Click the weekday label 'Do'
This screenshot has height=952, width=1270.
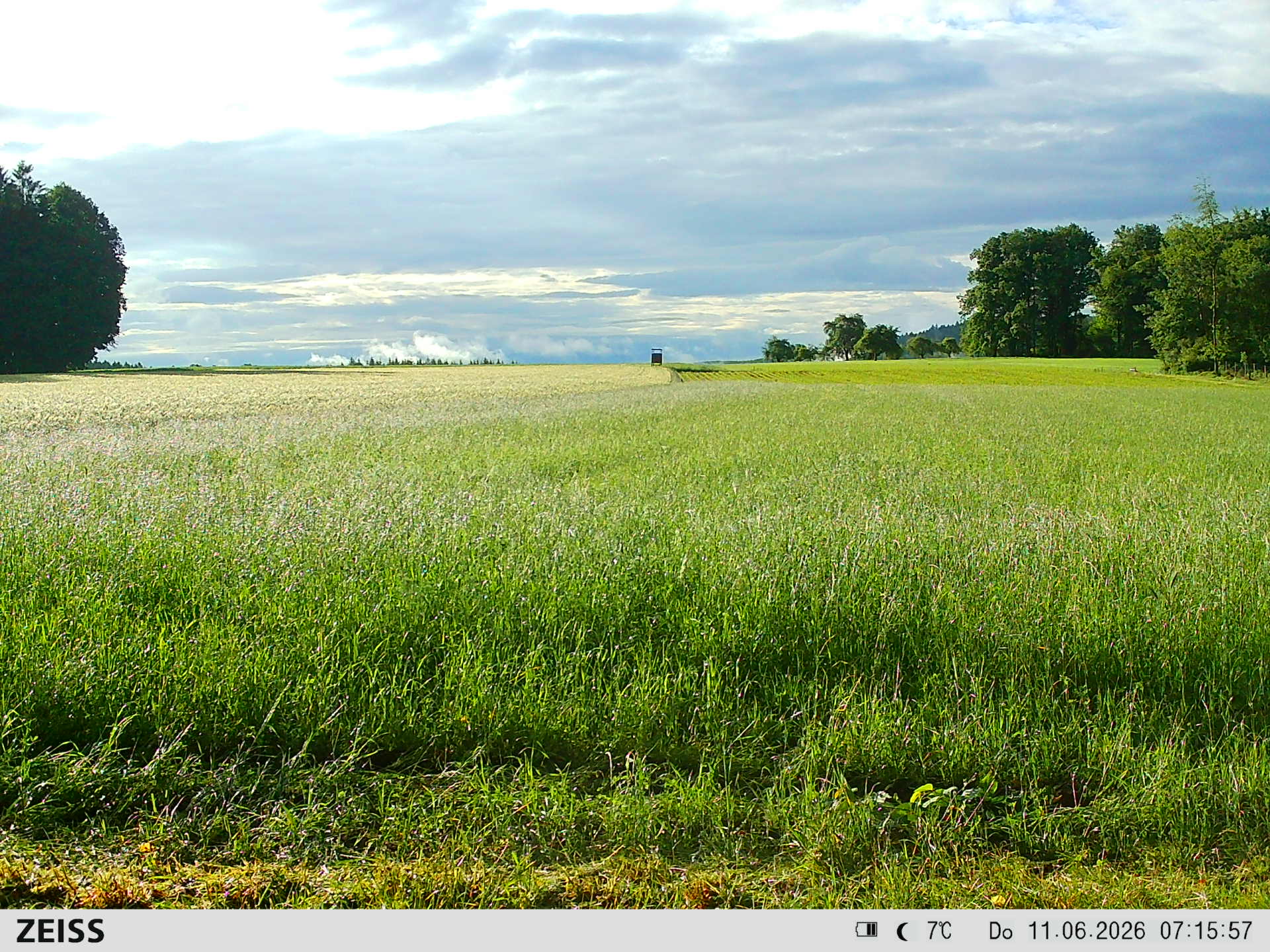click(x=1001, y=932)
